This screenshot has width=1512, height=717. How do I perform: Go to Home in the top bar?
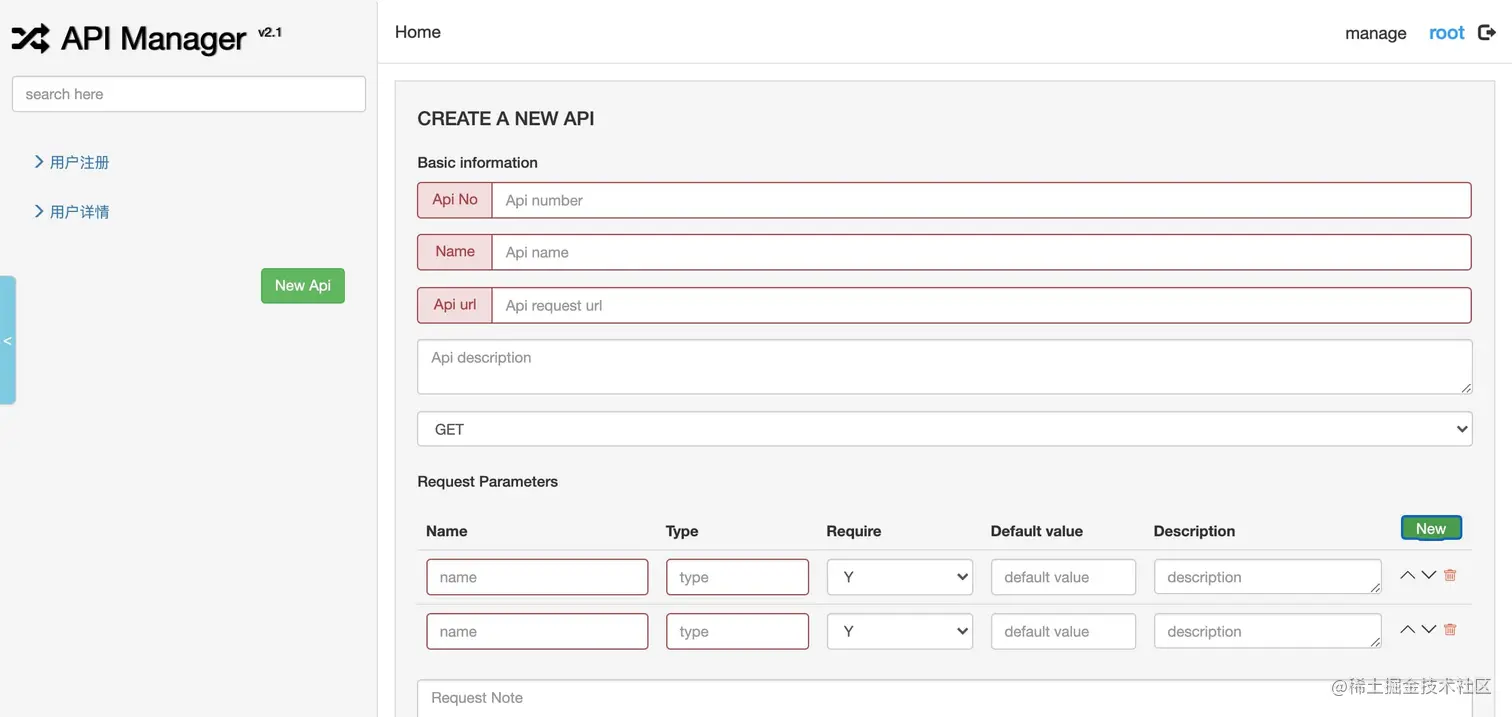418,32
